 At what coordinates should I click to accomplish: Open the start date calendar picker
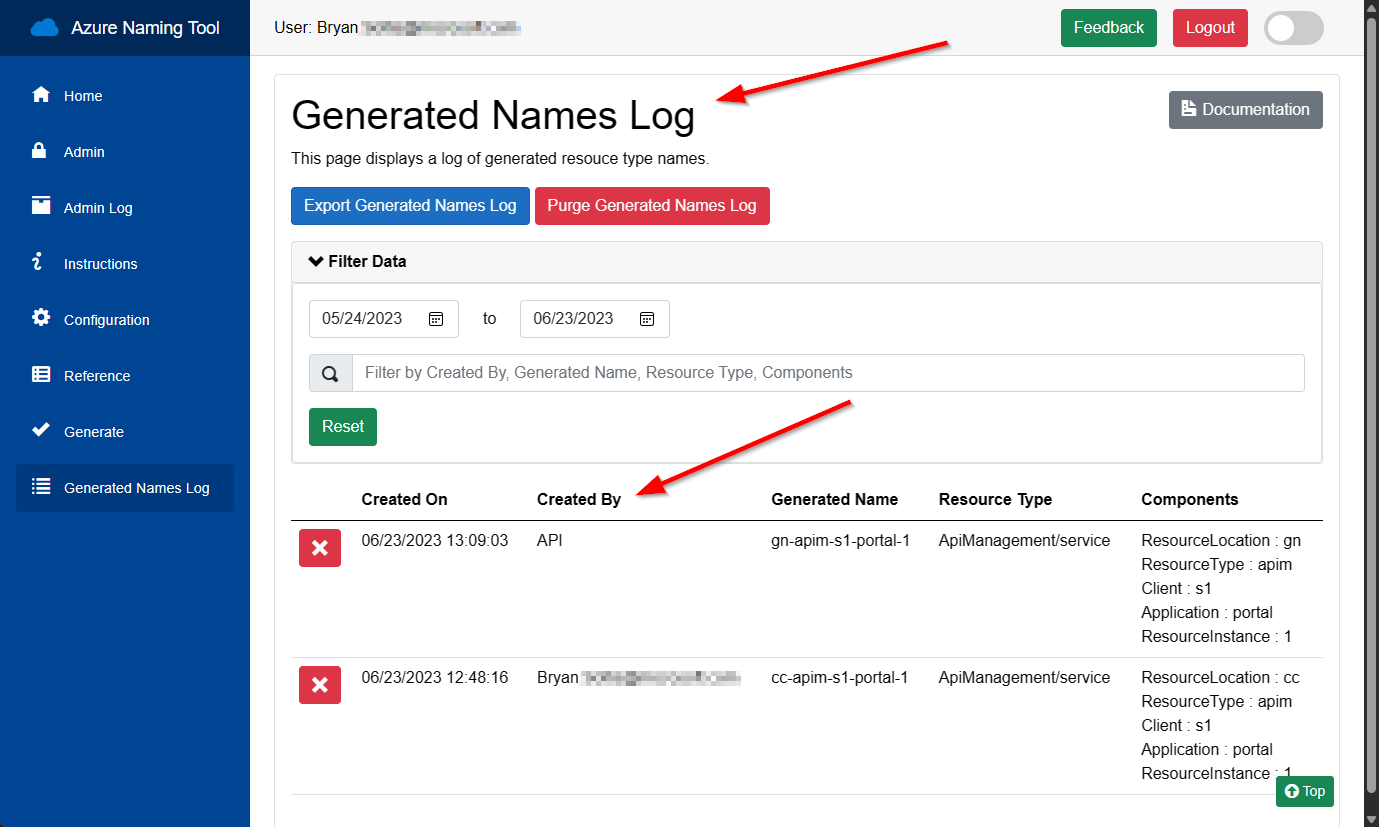coord(436,319)
